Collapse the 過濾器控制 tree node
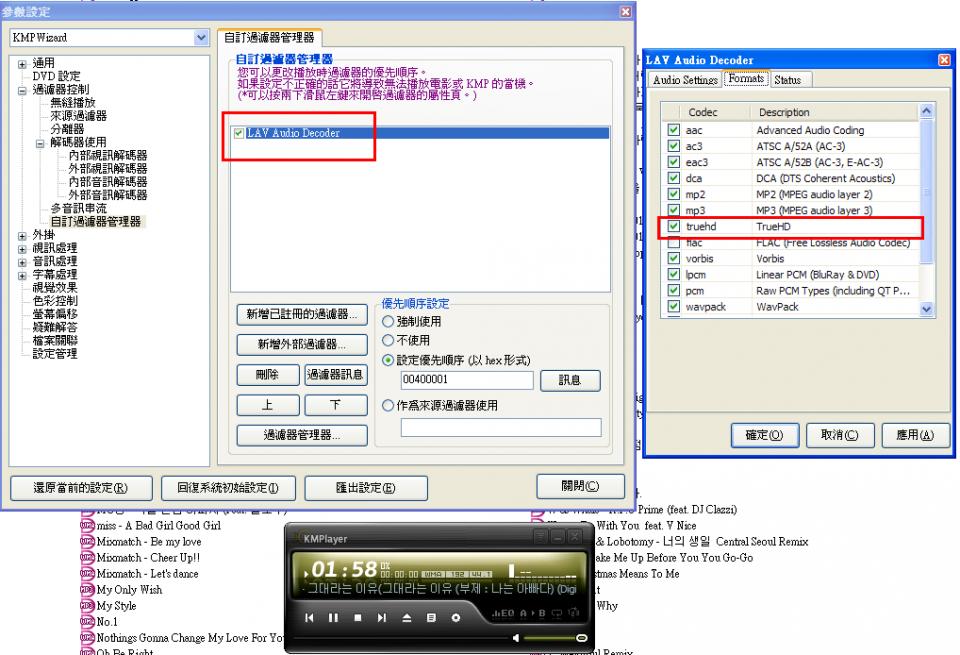The image size is (960, 655). (22, 89)
